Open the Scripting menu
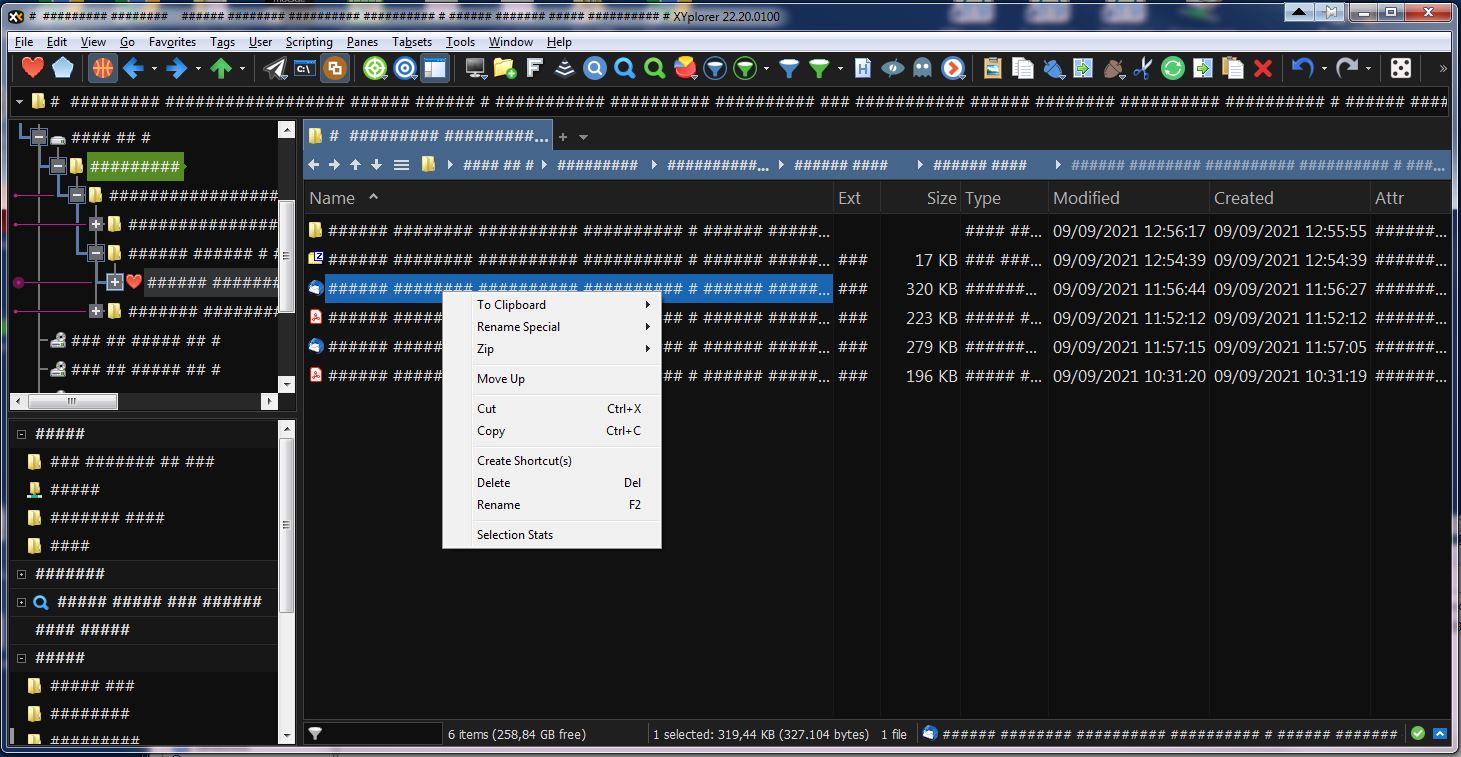This screenshot has width=1461, height=757. 309,42
